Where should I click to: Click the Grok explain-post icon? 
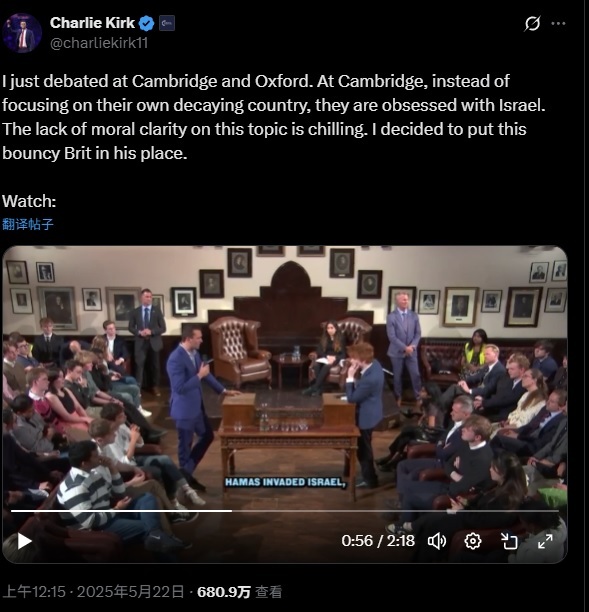point(532,23)
